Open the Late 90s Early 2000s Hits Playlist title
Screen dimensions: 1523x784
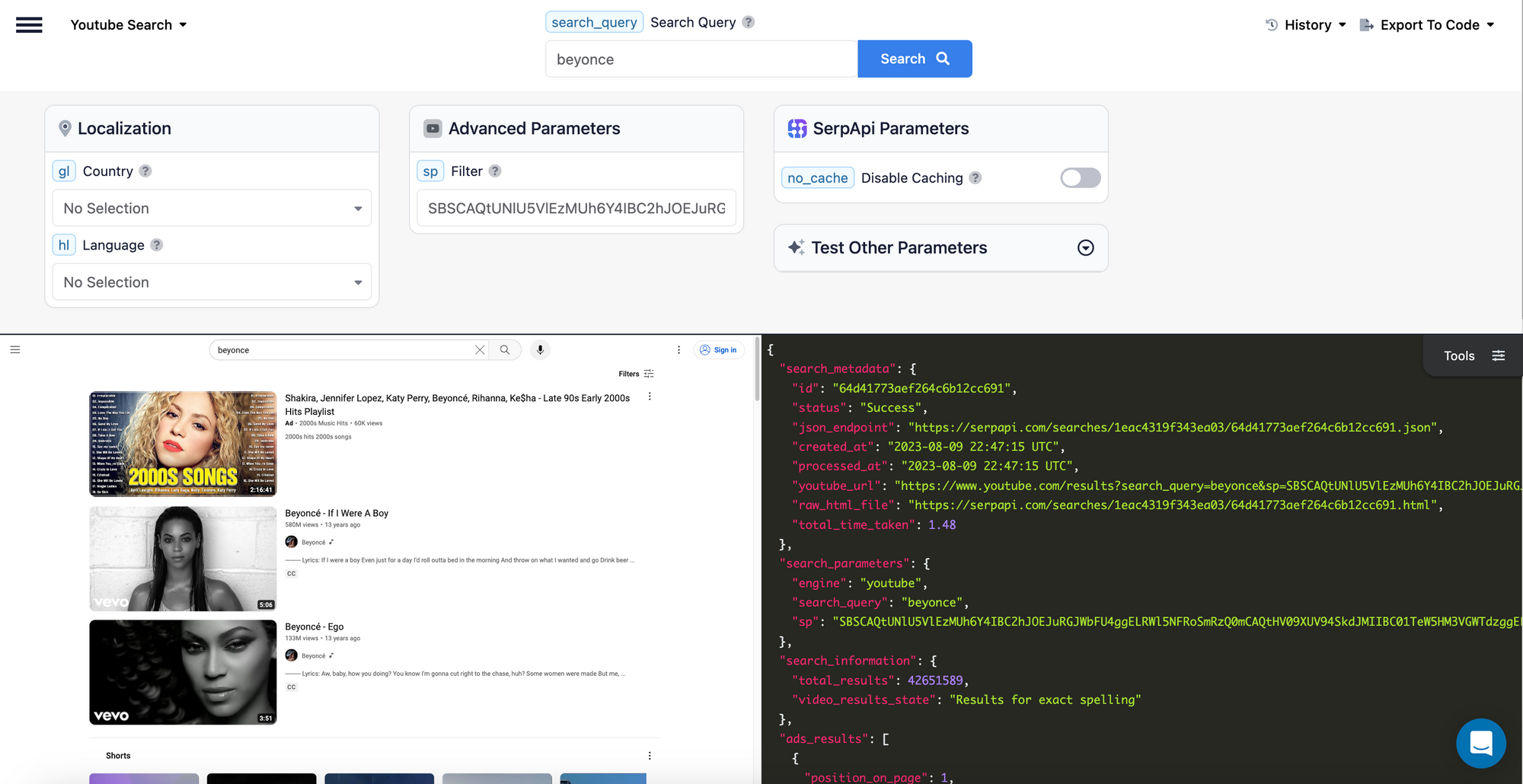[458, 405]
